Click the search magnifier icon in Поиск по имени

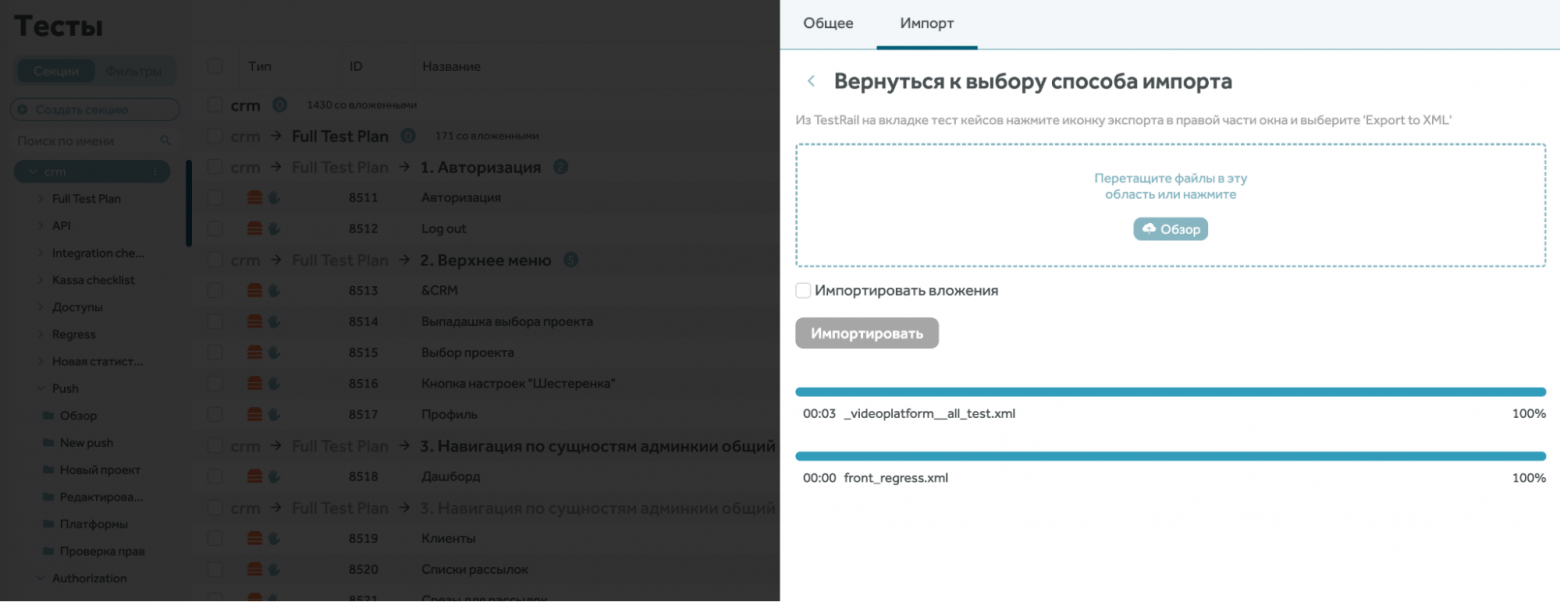(x=166, y=141)
